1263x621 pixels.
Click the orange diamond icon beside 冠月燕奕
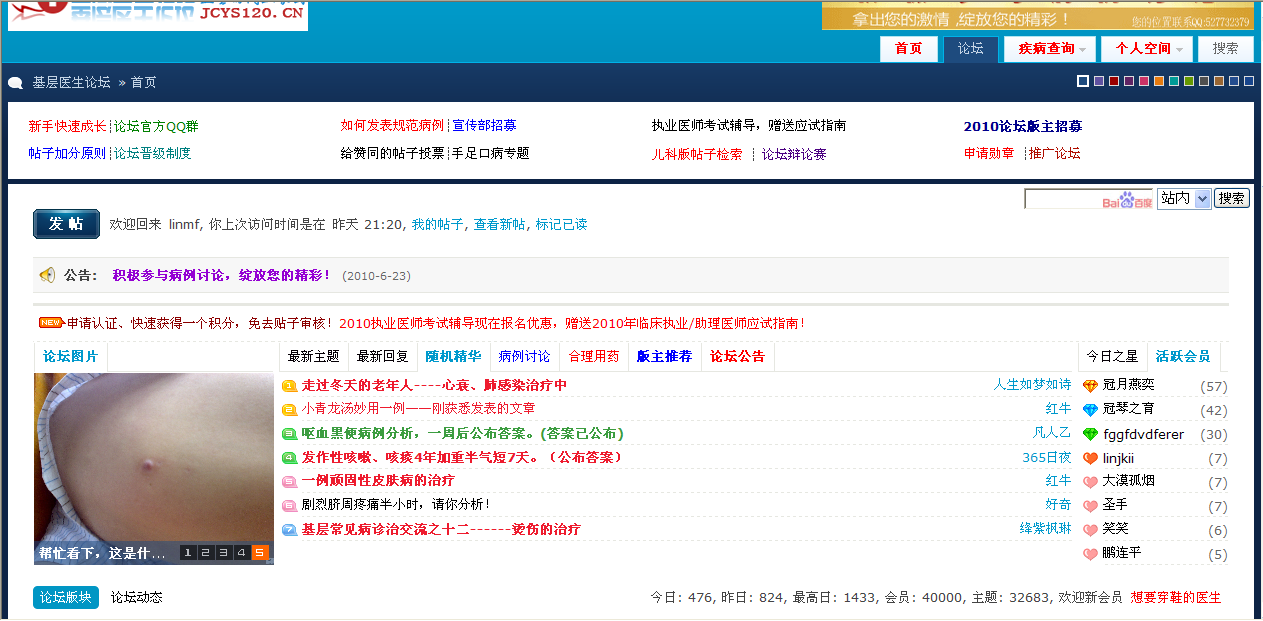[1090, 386]
